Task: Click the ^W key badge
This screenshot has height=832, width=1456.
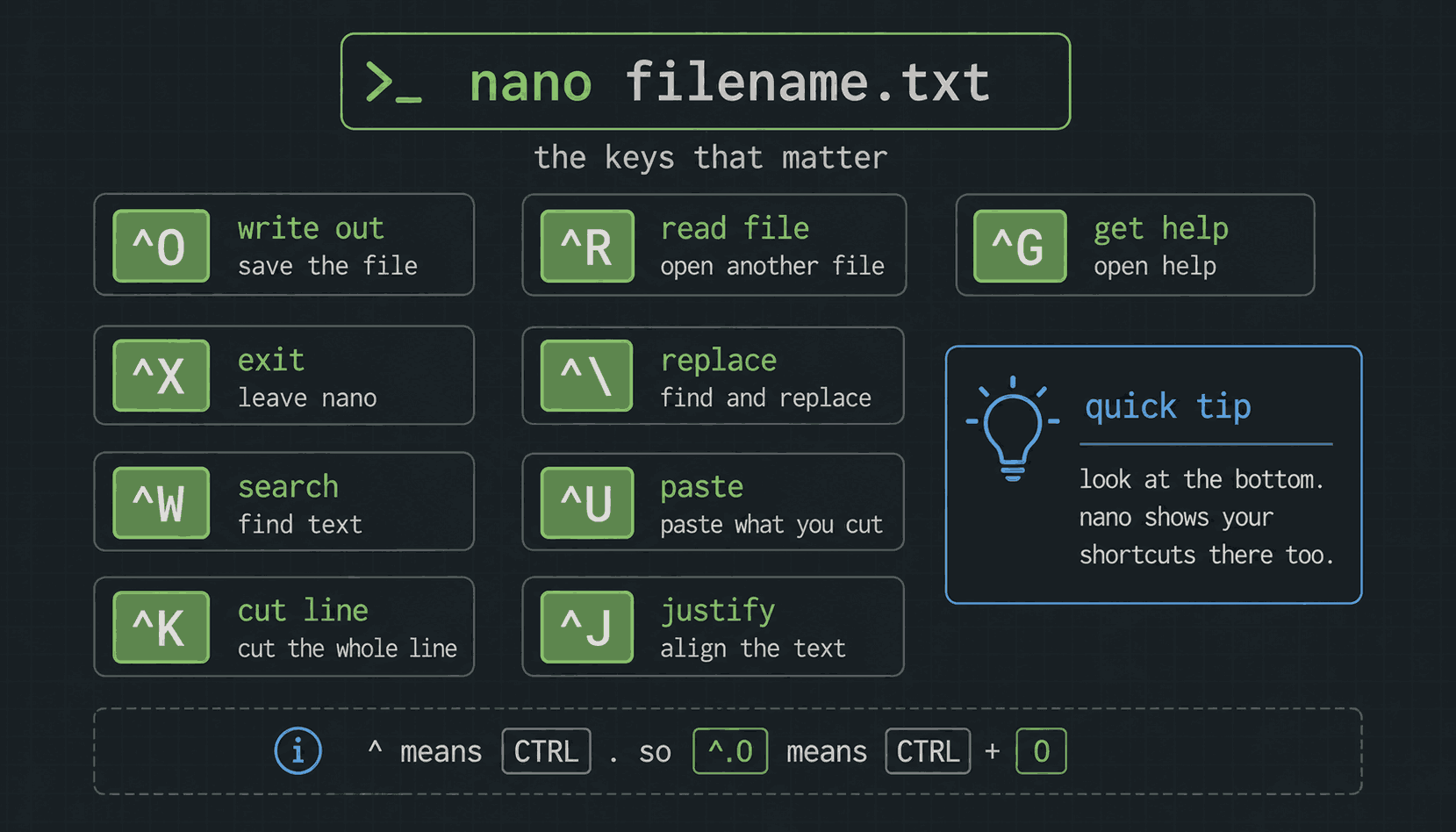Action: [x=161, y=503]
